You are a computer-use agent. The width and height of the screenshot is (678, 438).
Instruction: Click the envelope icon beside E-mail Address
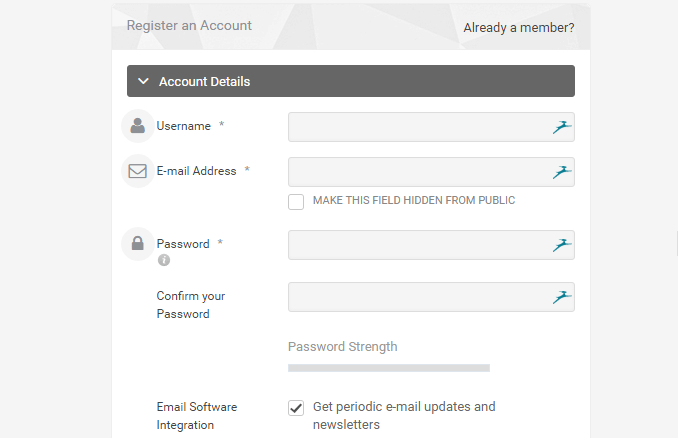coord(138,171)
